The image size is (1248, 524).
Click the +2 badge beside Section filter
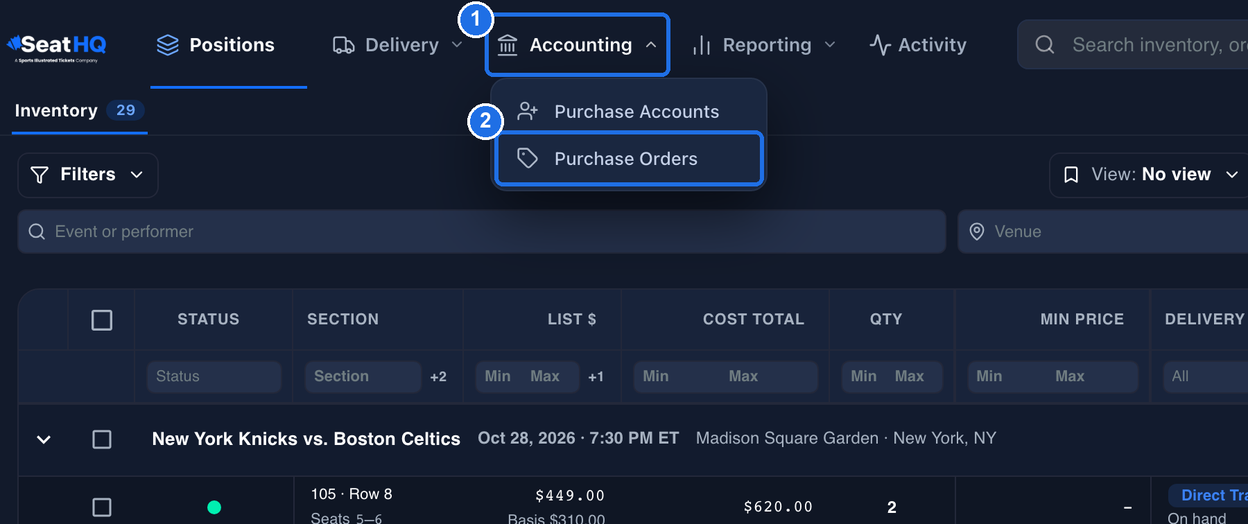tap(438, 377)
